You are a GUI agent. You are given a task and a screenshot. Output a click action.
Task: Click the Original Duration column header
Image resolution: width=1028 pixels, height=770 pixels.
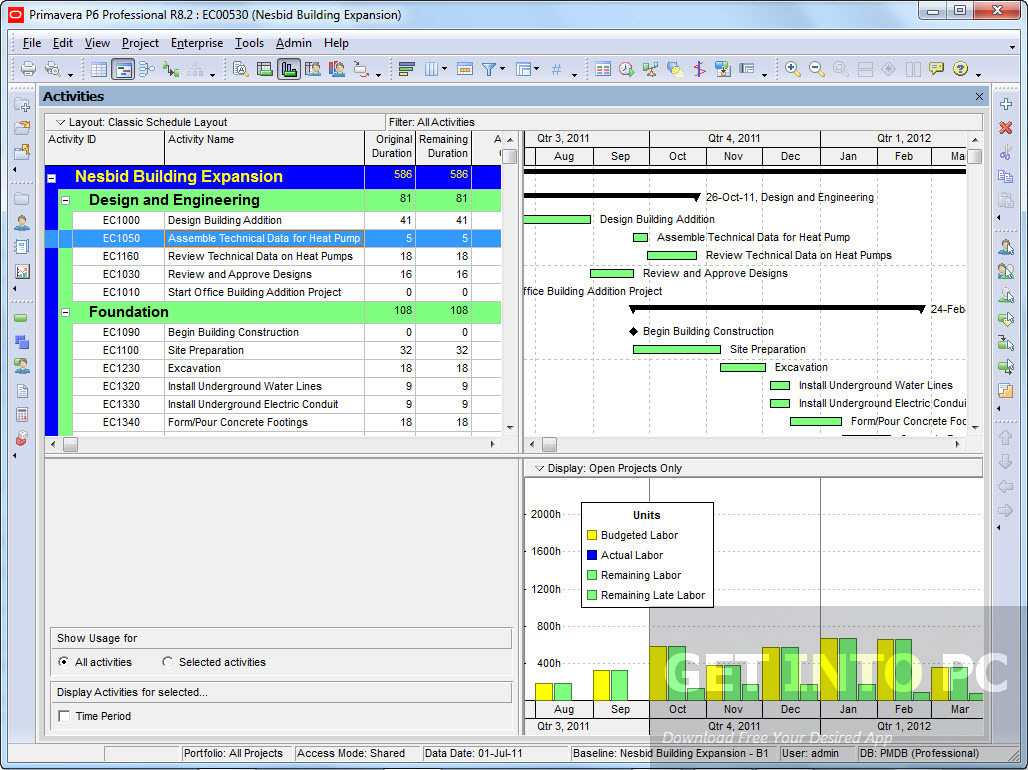click(x=390, y=147)
